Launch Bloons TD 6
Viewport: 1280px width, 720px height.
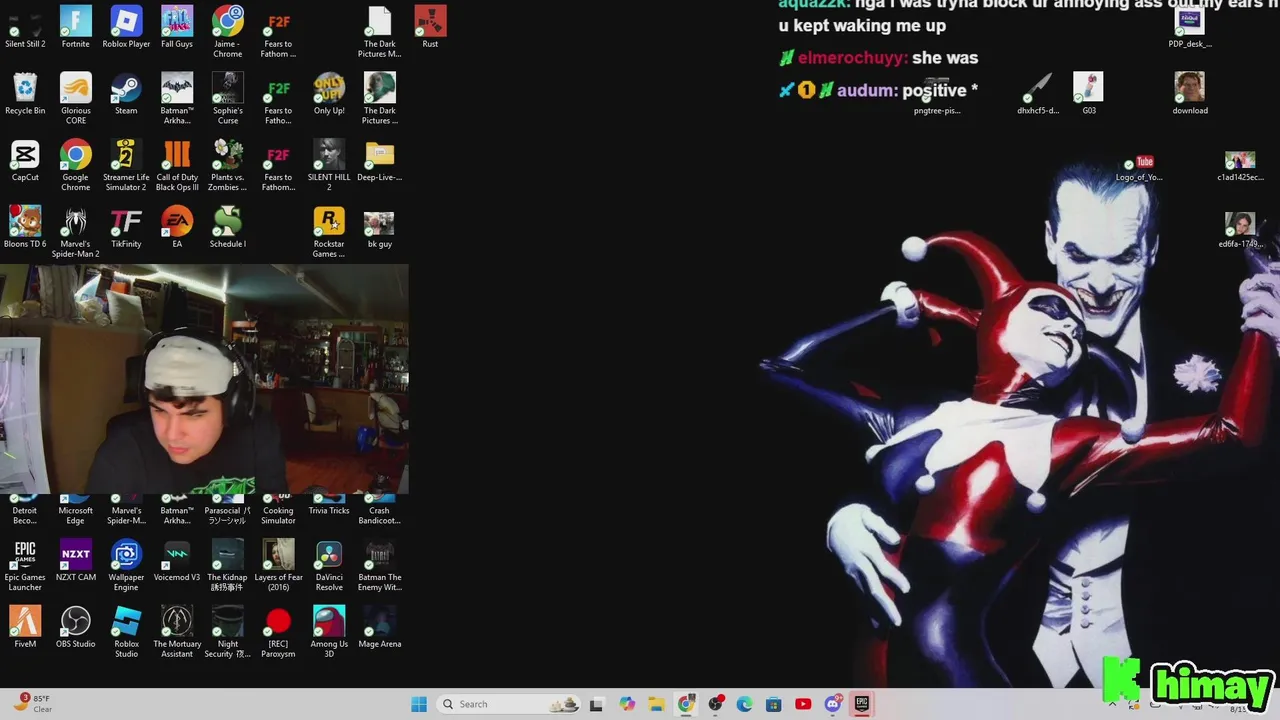pyautogui.click(x=25, y=228)
